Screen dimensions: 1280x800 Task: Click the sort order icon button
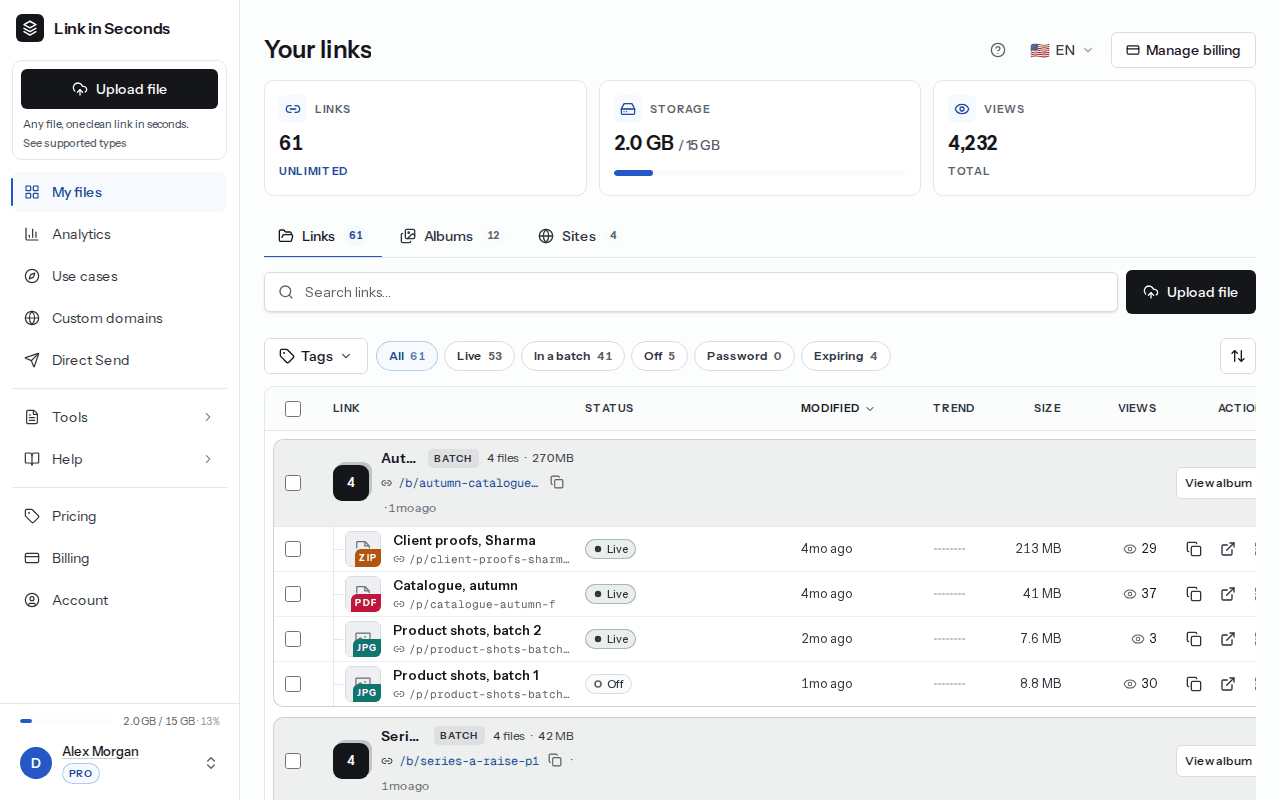pyautogui.click(x=1238, y=356)
